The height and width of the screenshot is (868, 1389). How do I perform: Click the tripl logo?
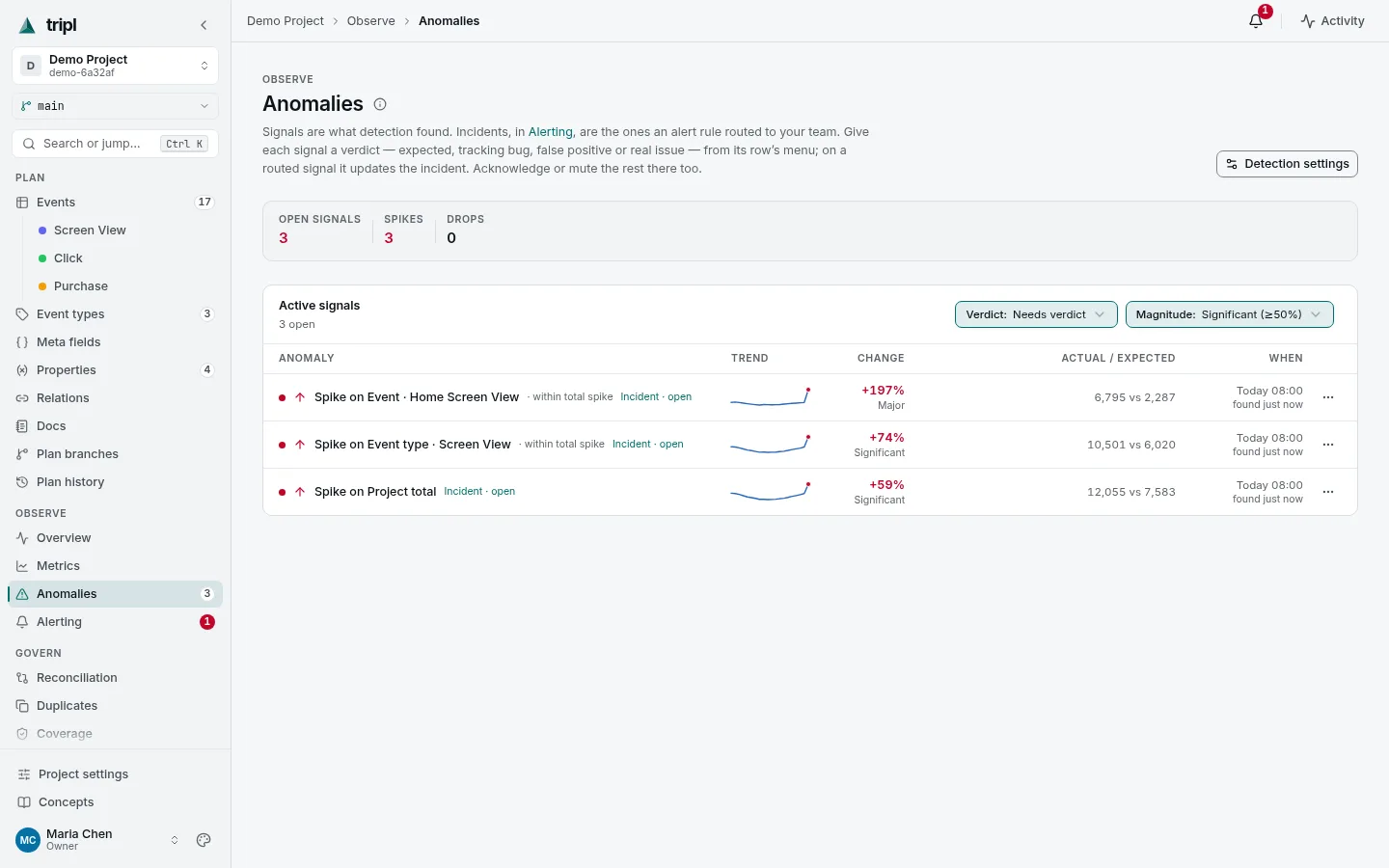[48, 25]
